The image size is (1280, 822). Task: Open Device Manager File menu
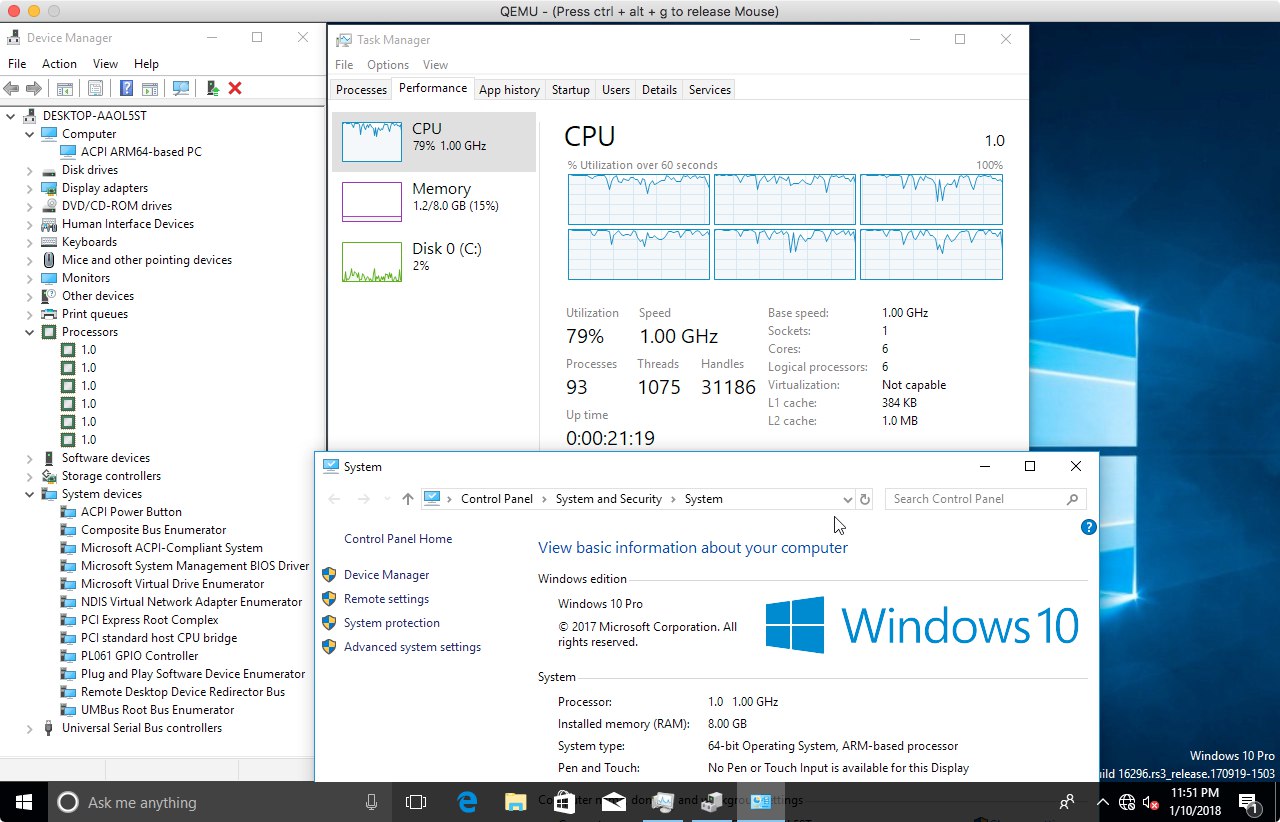pyautogui.click(x=17, y=64)
